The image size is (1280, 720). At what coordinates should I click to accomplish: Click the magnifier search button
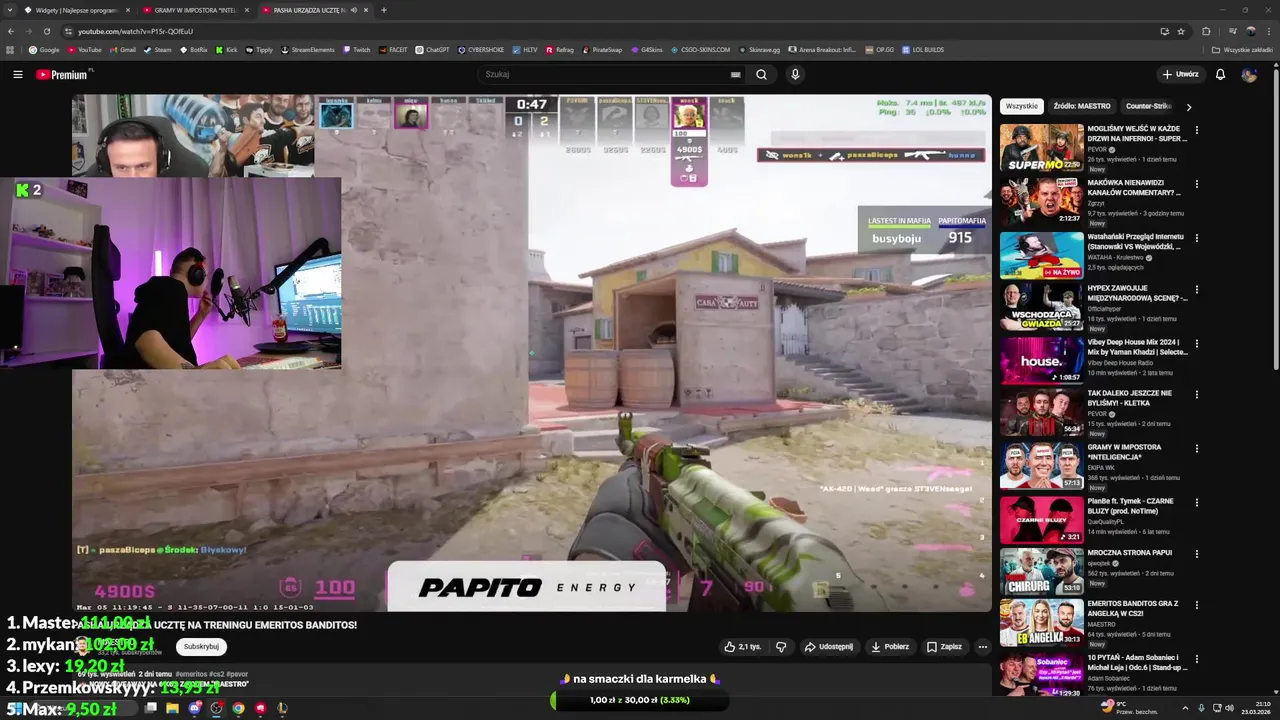pos(761,74)
